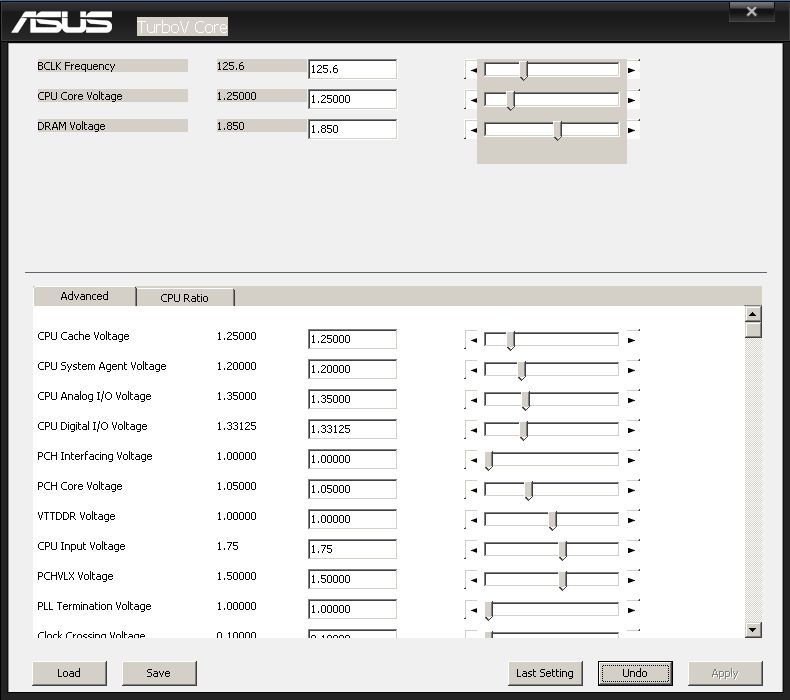The image size is (790, 700).
Task: Click left arrow of CPU Core Voltage slider
Action: [473, 100]
